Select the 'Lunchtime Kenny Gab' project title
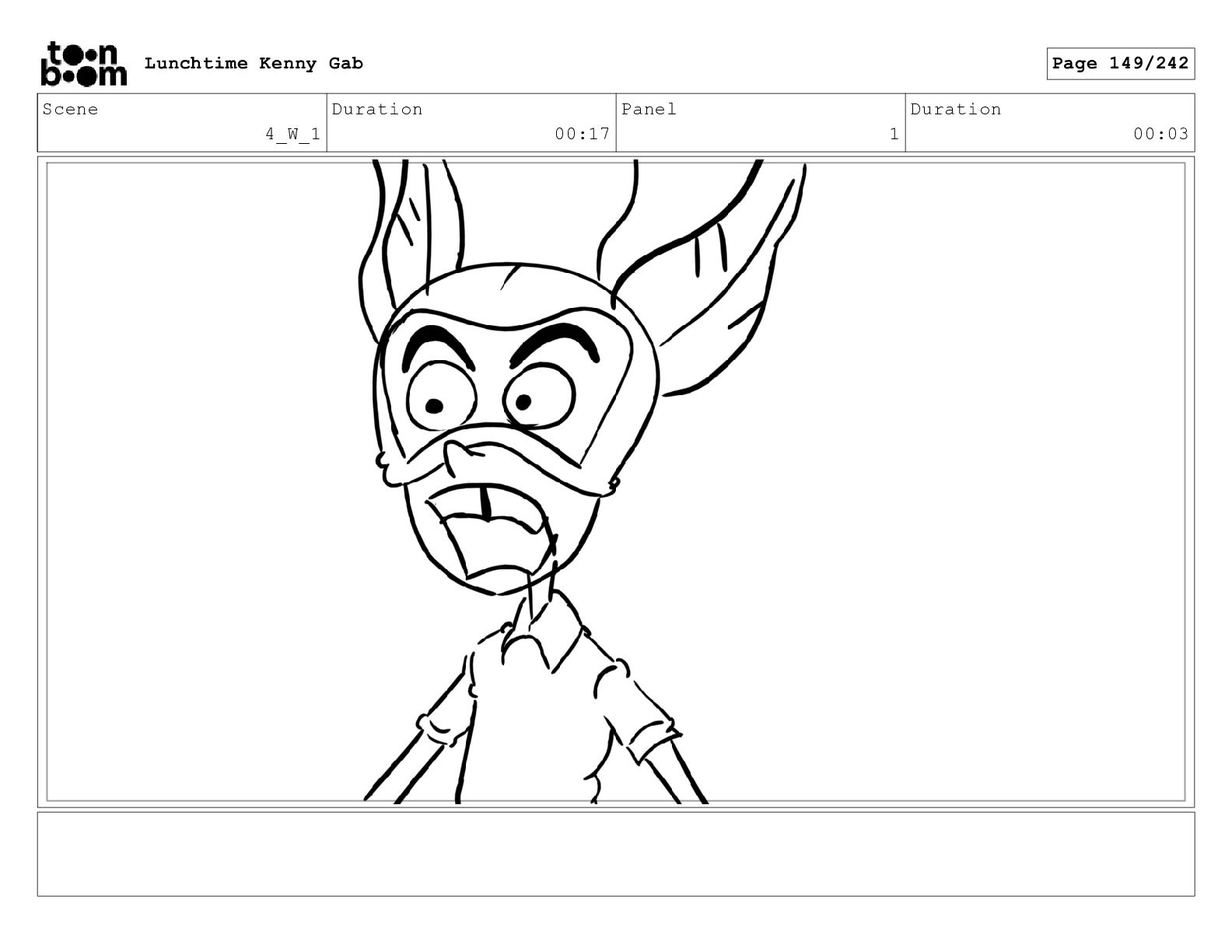 (x=254, y=64)
